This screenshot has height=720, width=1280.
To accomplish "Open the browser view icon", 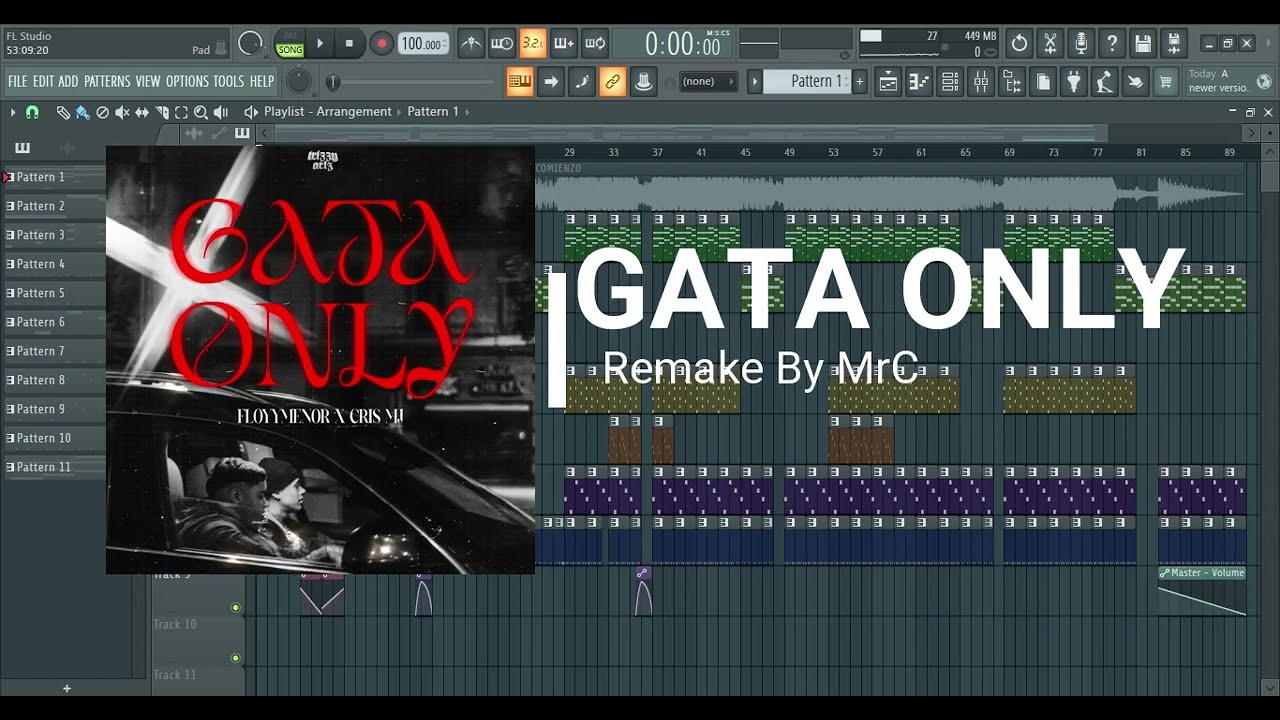I will tap(1012, 82).
